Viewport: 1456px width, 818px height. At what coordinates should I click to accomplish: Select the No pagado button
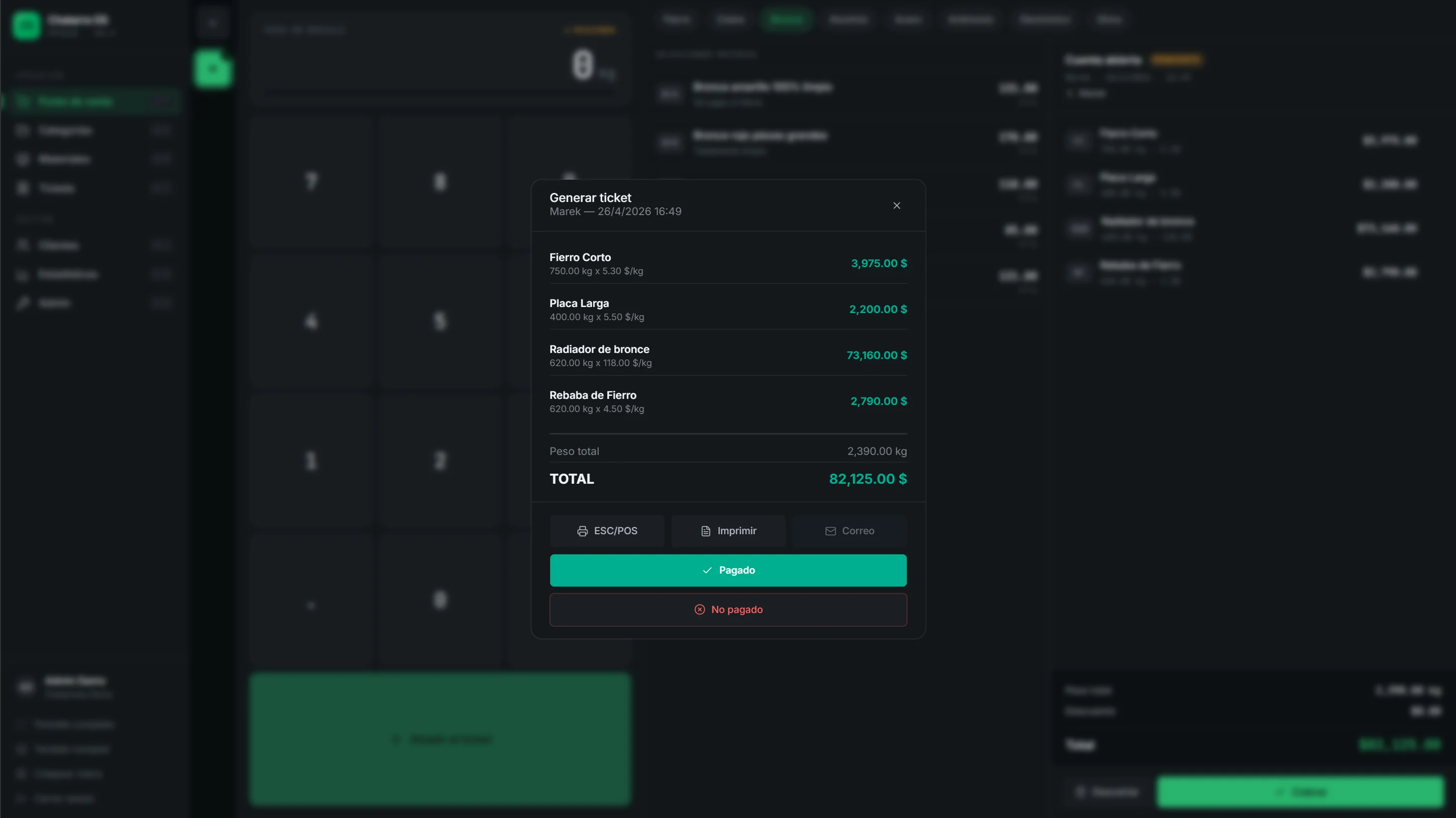pos(728,609)
